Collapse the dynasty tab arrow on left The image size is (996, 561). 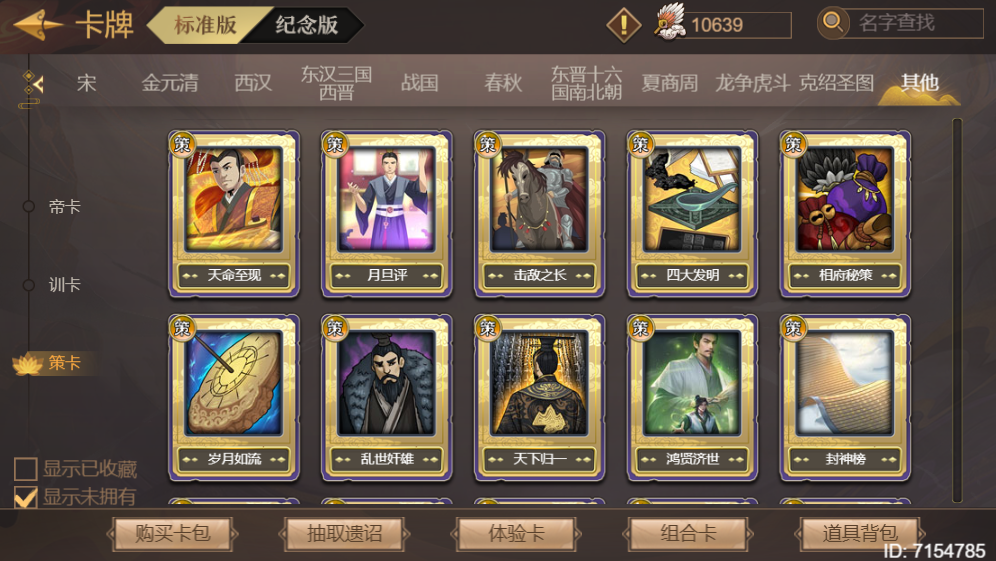(x=32, y=84)
